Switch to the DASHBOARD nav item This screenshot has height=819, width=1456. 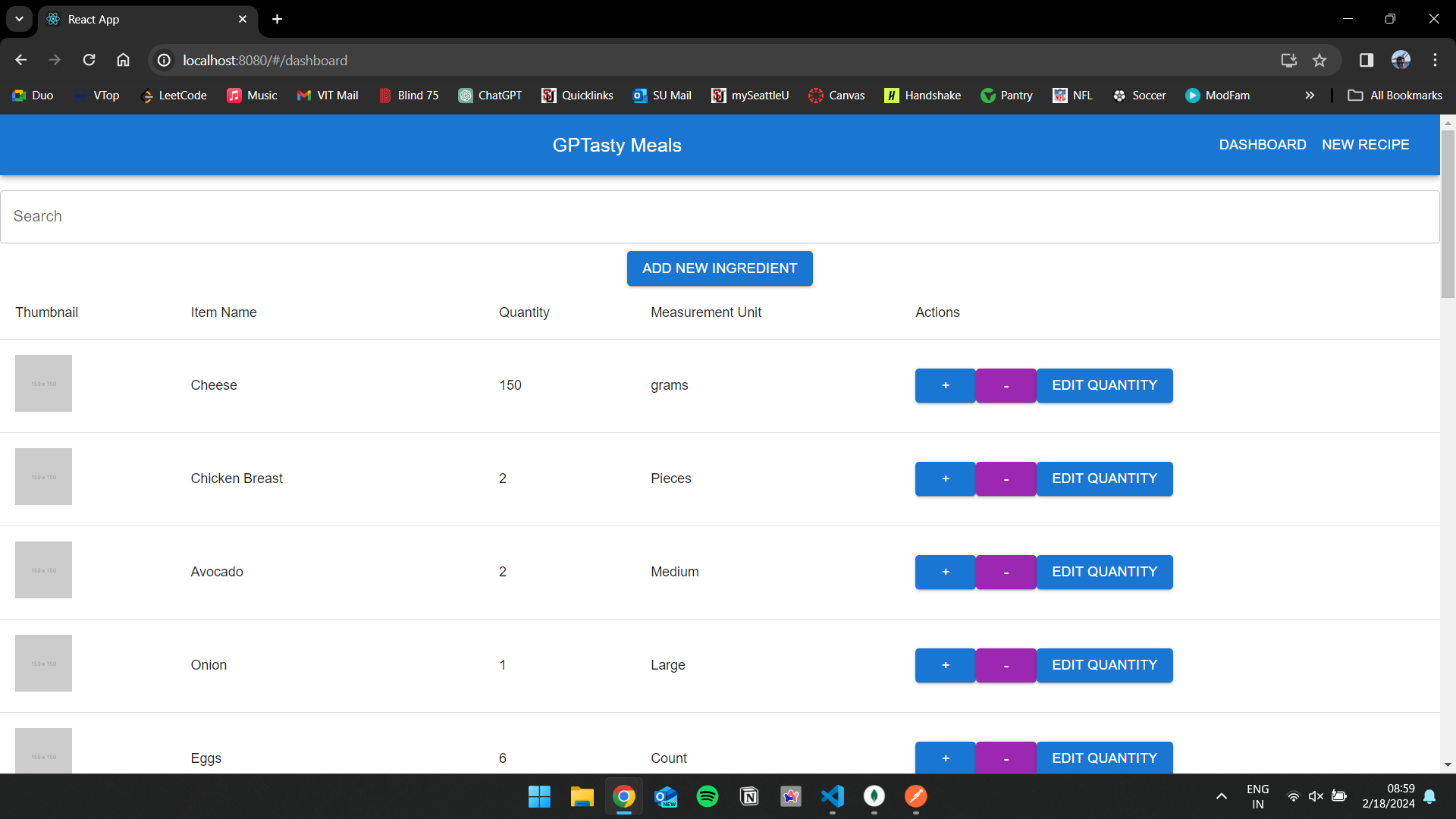pos(1262,145)
